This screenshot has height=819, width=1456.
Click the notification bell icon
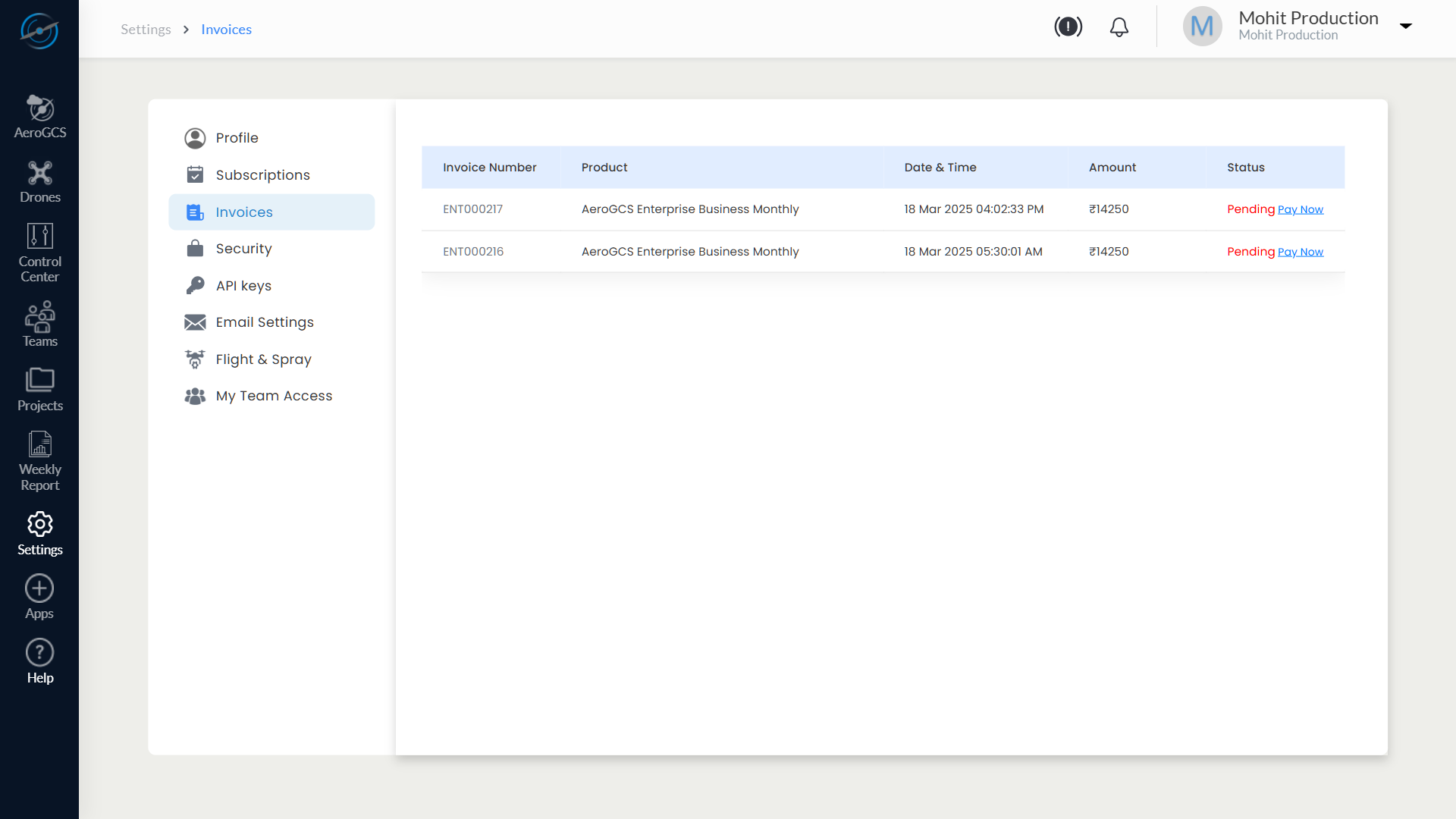[1119, 27]
